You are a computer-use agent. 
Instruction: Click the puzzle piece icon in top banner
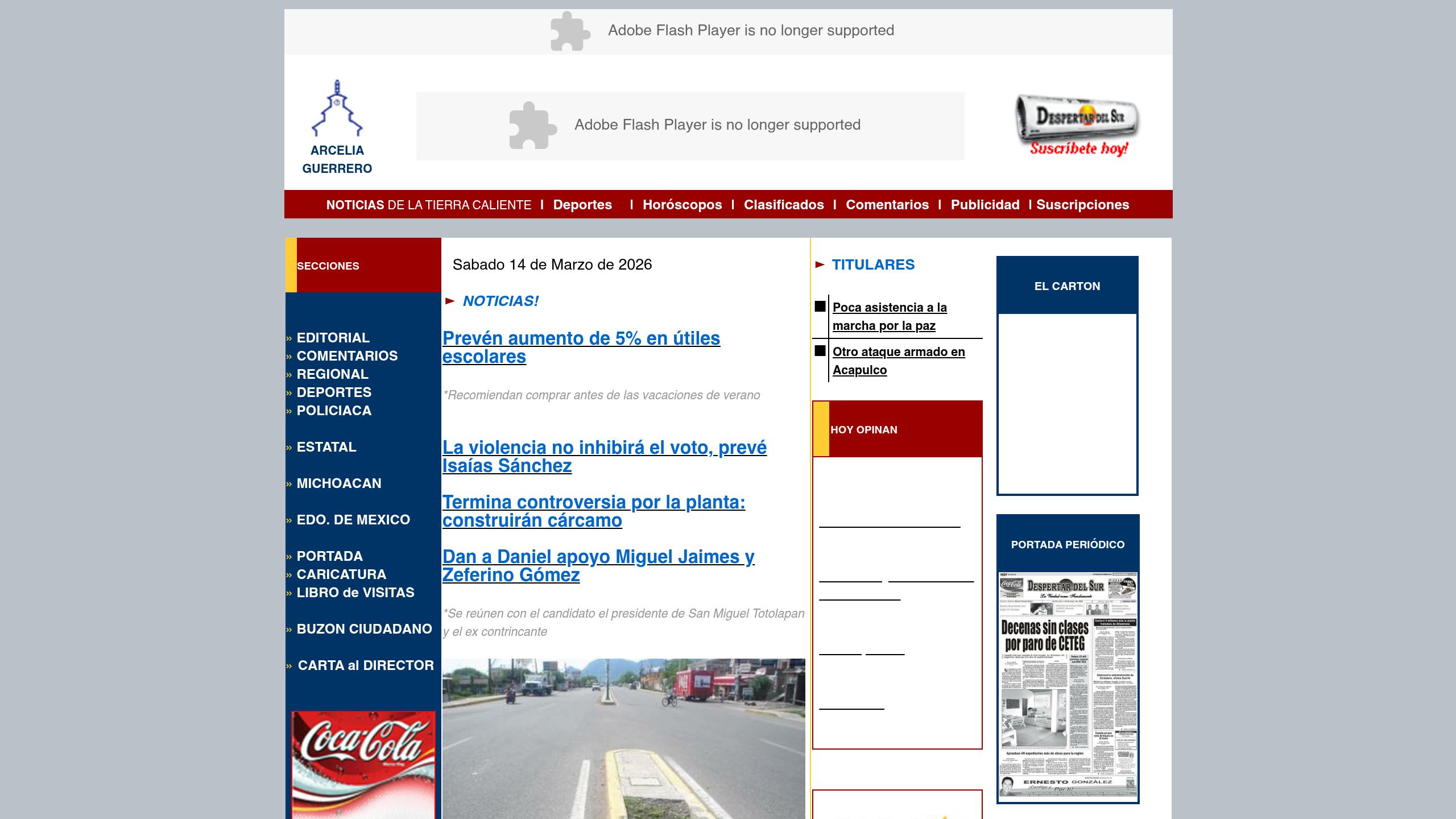pos(570,31)
